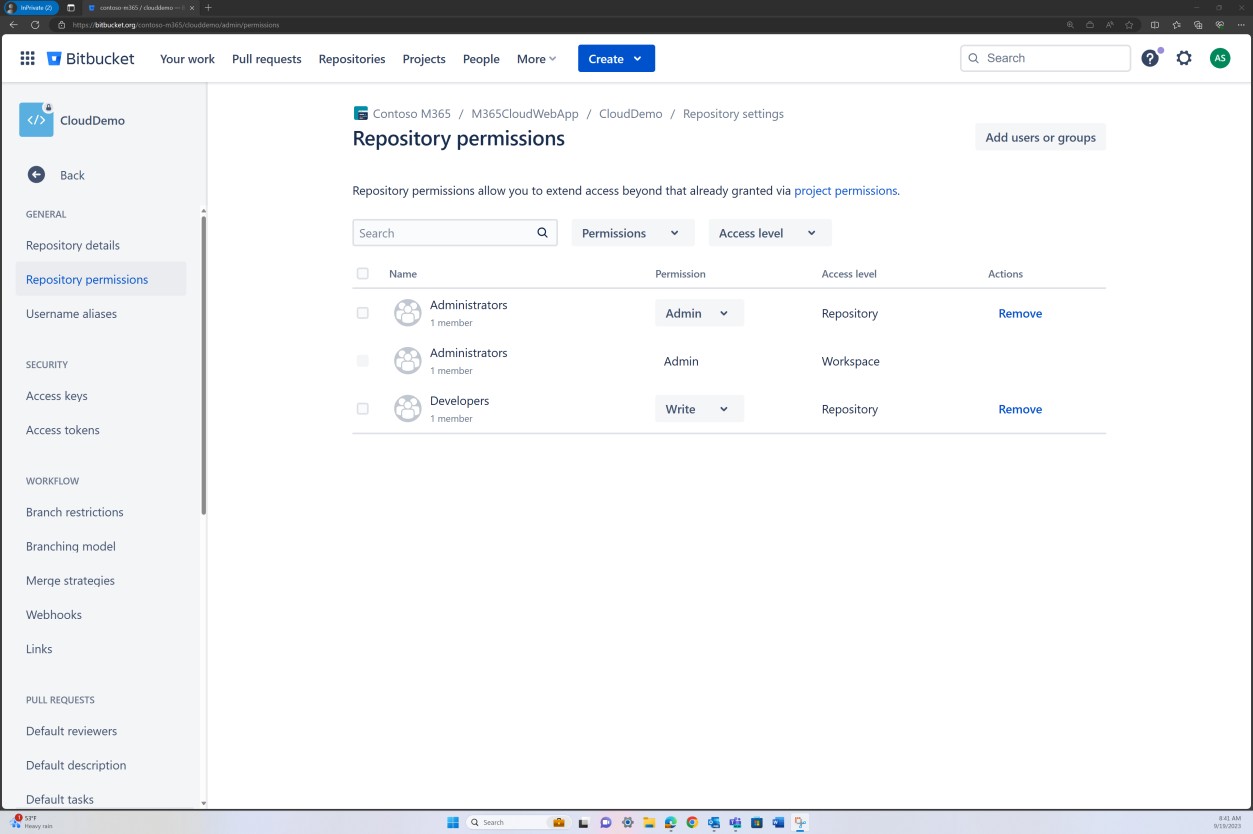Check the Developers row checkbox
The height and width of the screenshot is (834, 1253).
click(x=363, y=408)
